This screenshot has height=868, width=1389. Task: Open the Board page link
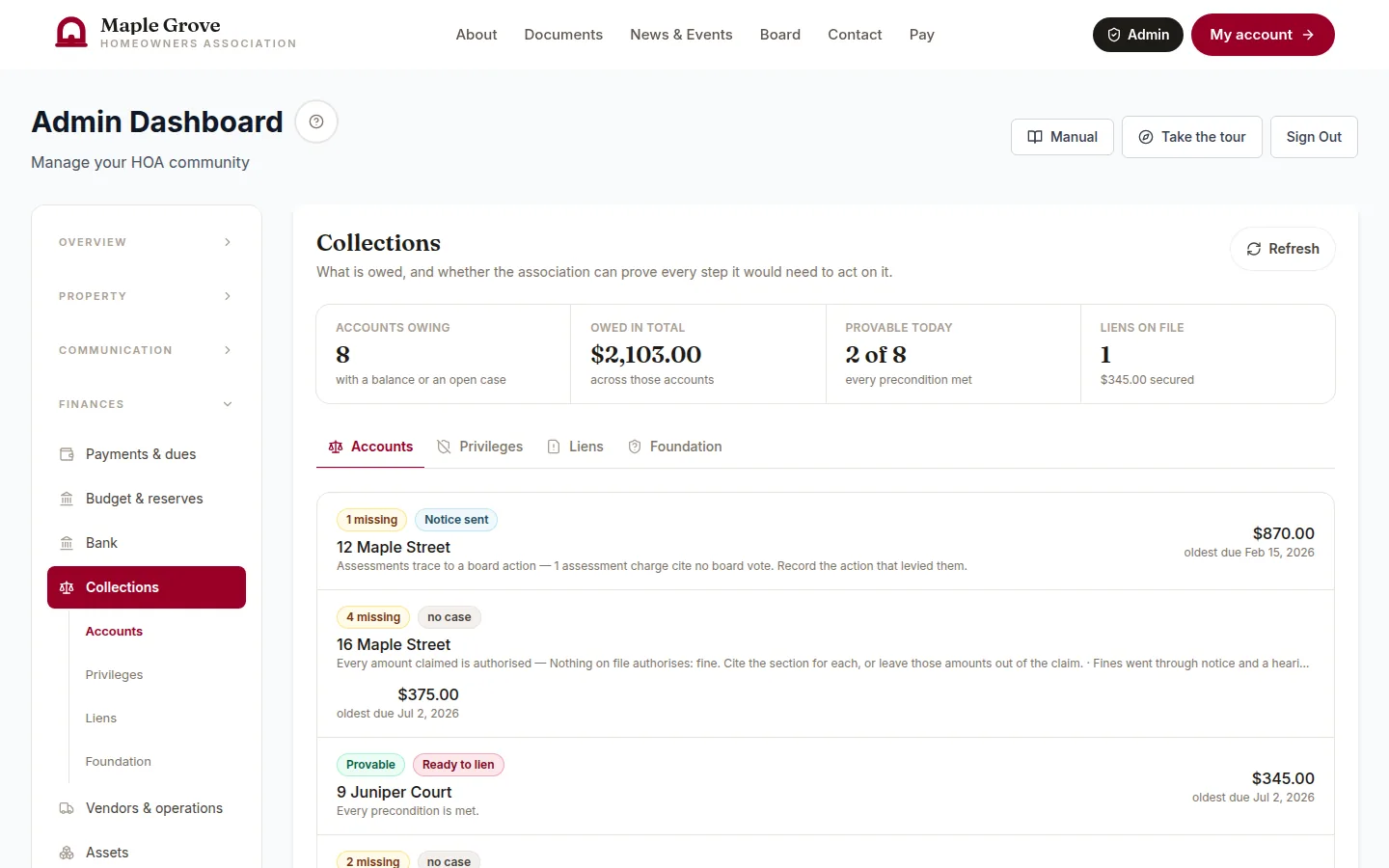pyautogui.click(x=780, y=35)
